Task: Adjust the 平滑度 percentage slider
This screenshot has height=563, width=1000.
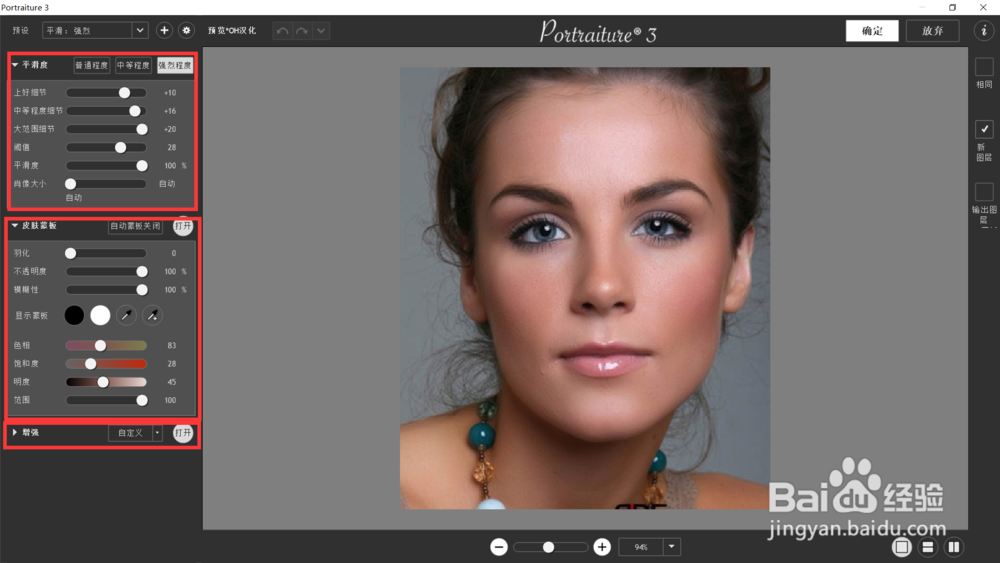Action: (x=107, y=165)
